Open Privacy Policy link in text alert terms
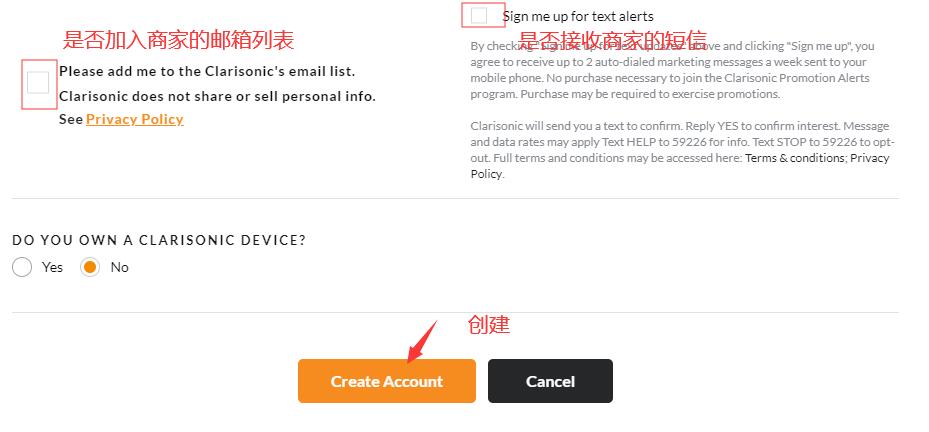The height and width of the screenshot is (432, 929). pos(680,166)
